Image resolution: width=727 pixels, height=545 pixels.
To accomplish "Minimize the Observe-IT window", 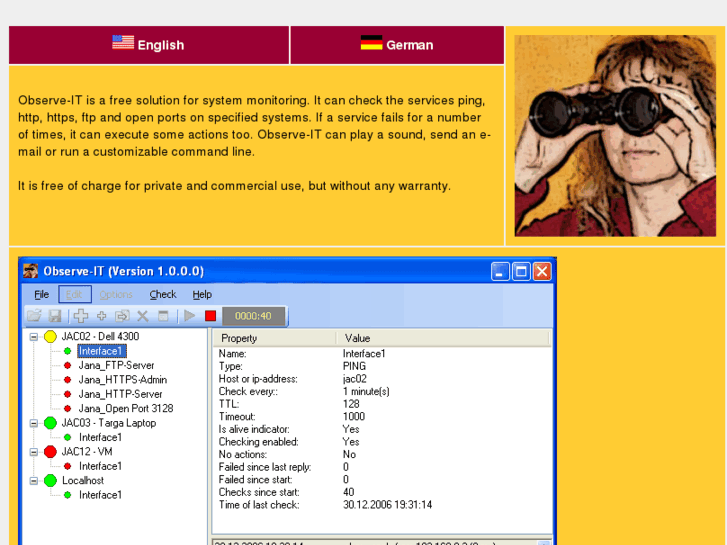I will click(x=500, y=271).
